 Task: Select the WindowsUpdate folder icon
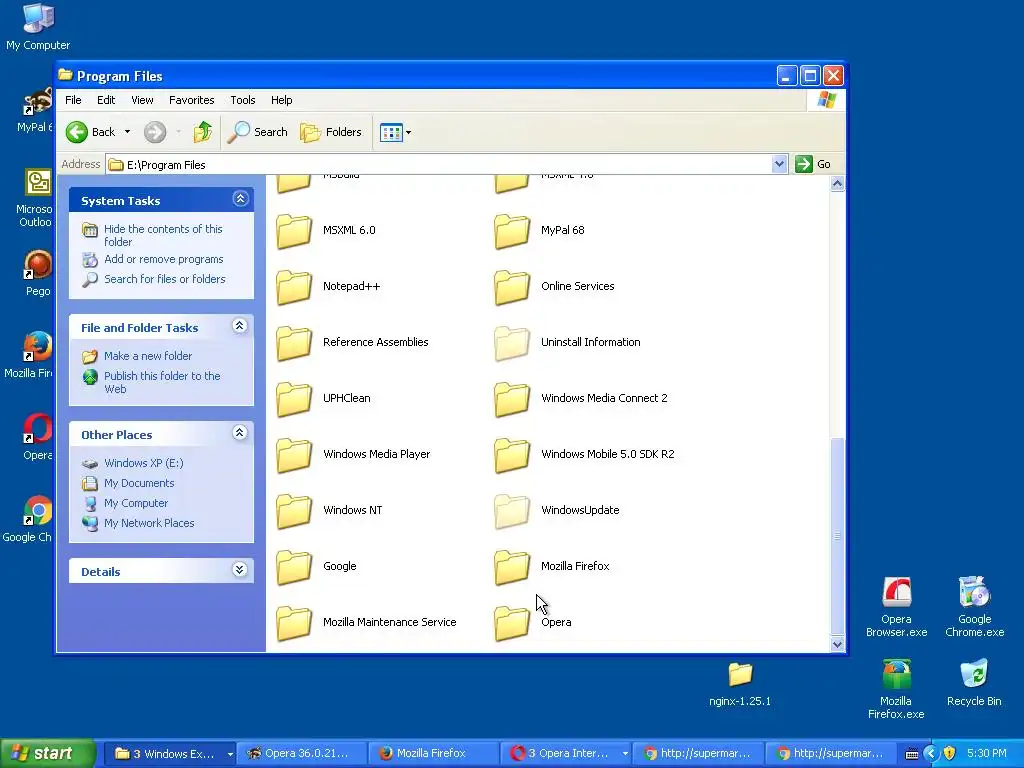click(512, 511)
